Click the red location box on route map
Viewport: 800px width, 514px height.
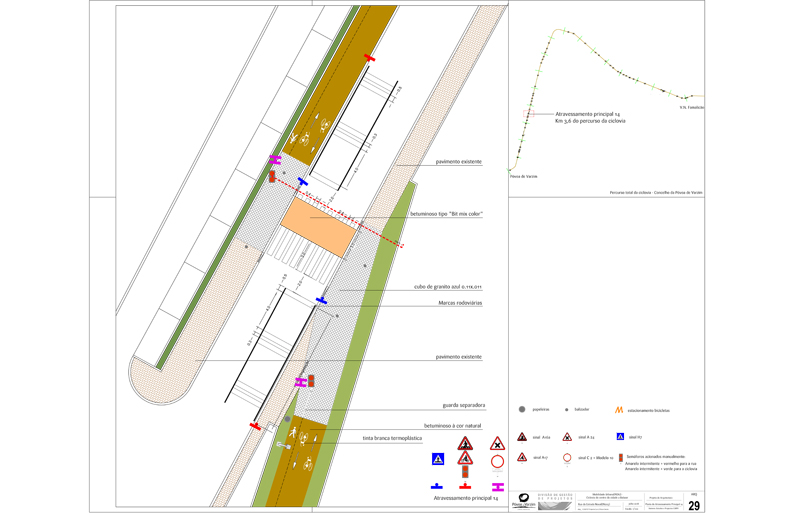528,114
